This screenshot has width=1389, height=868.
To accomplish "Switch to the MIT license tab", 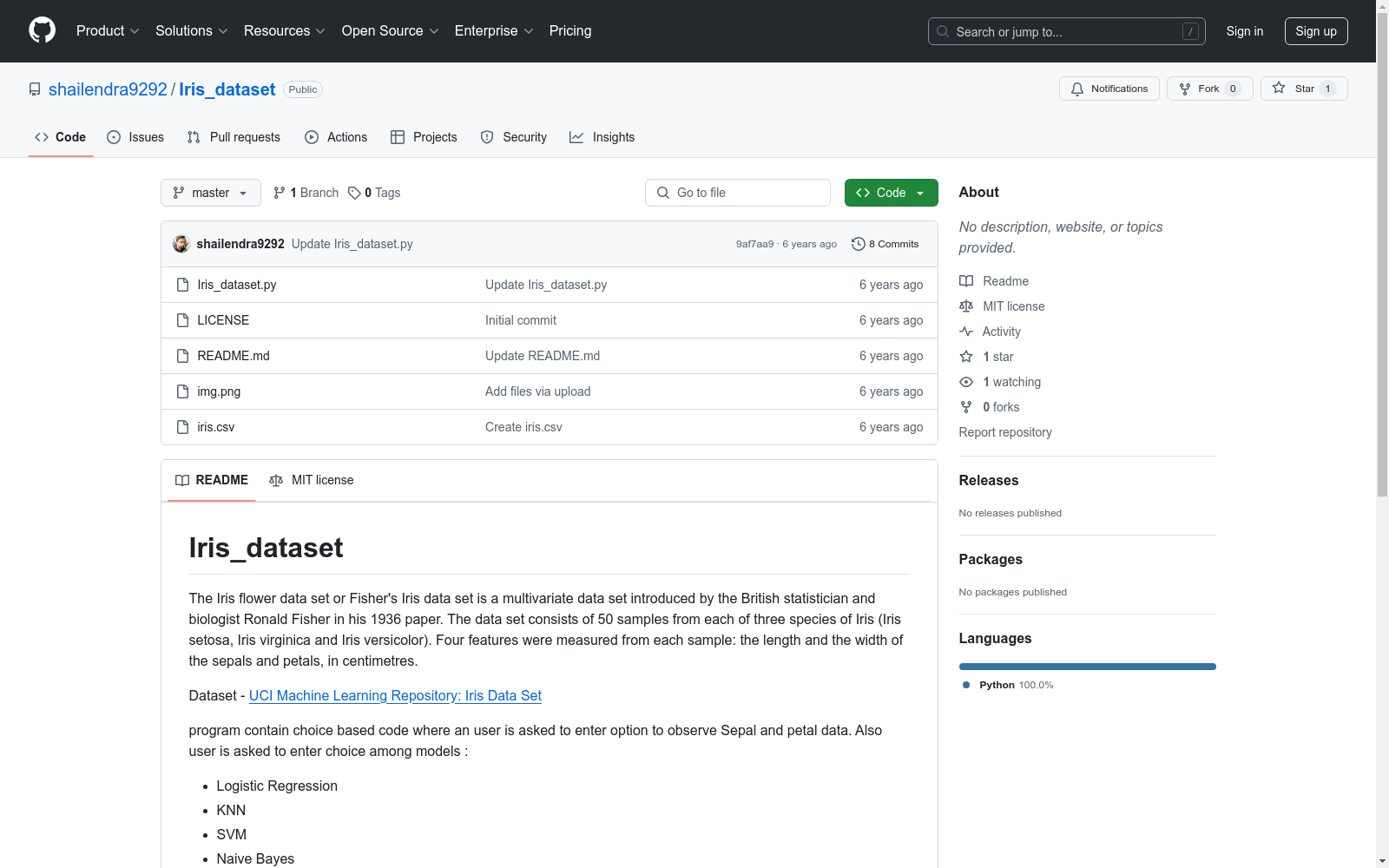I will coord(312,480).
